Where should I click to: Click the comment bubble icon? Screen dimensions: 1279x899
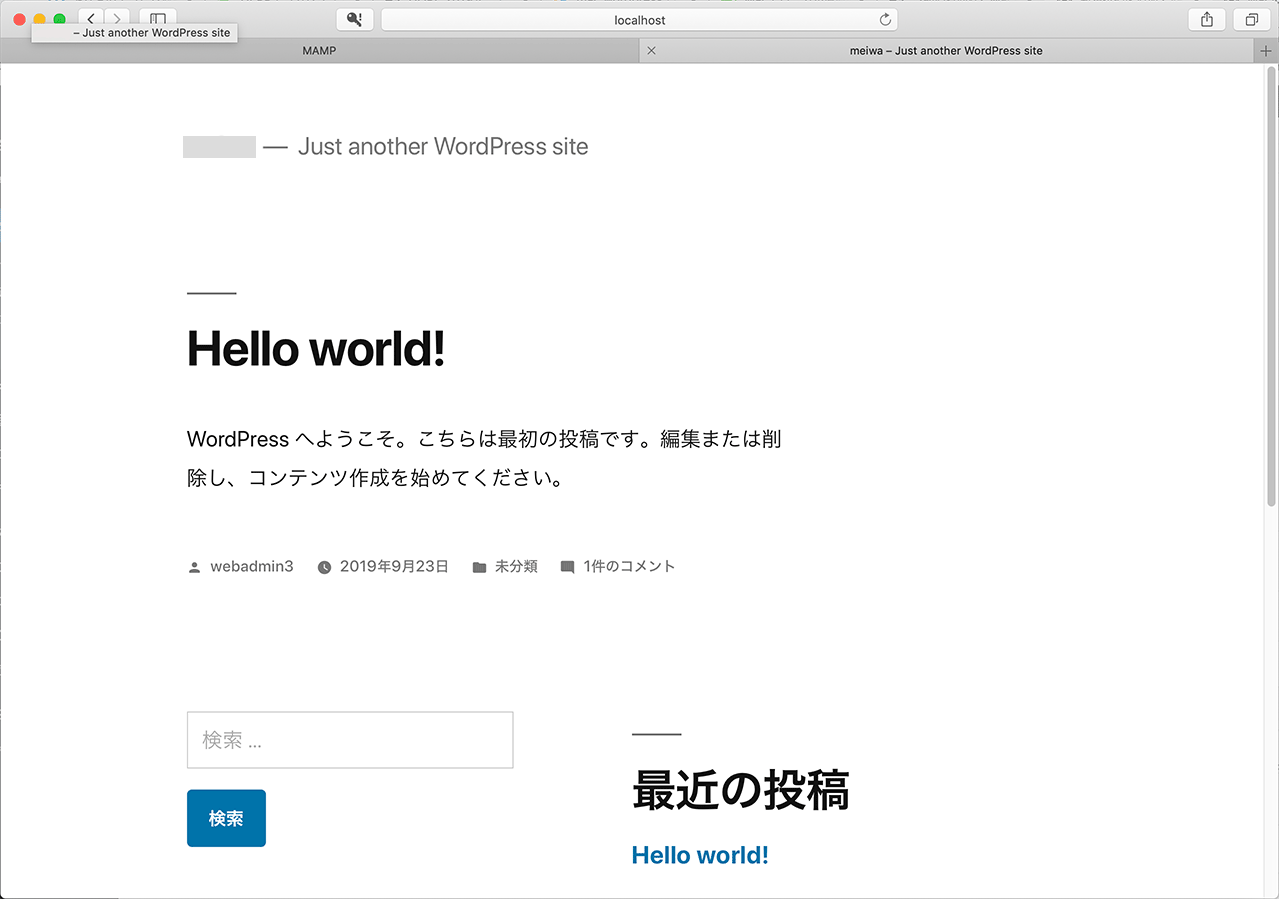(567, 567)
